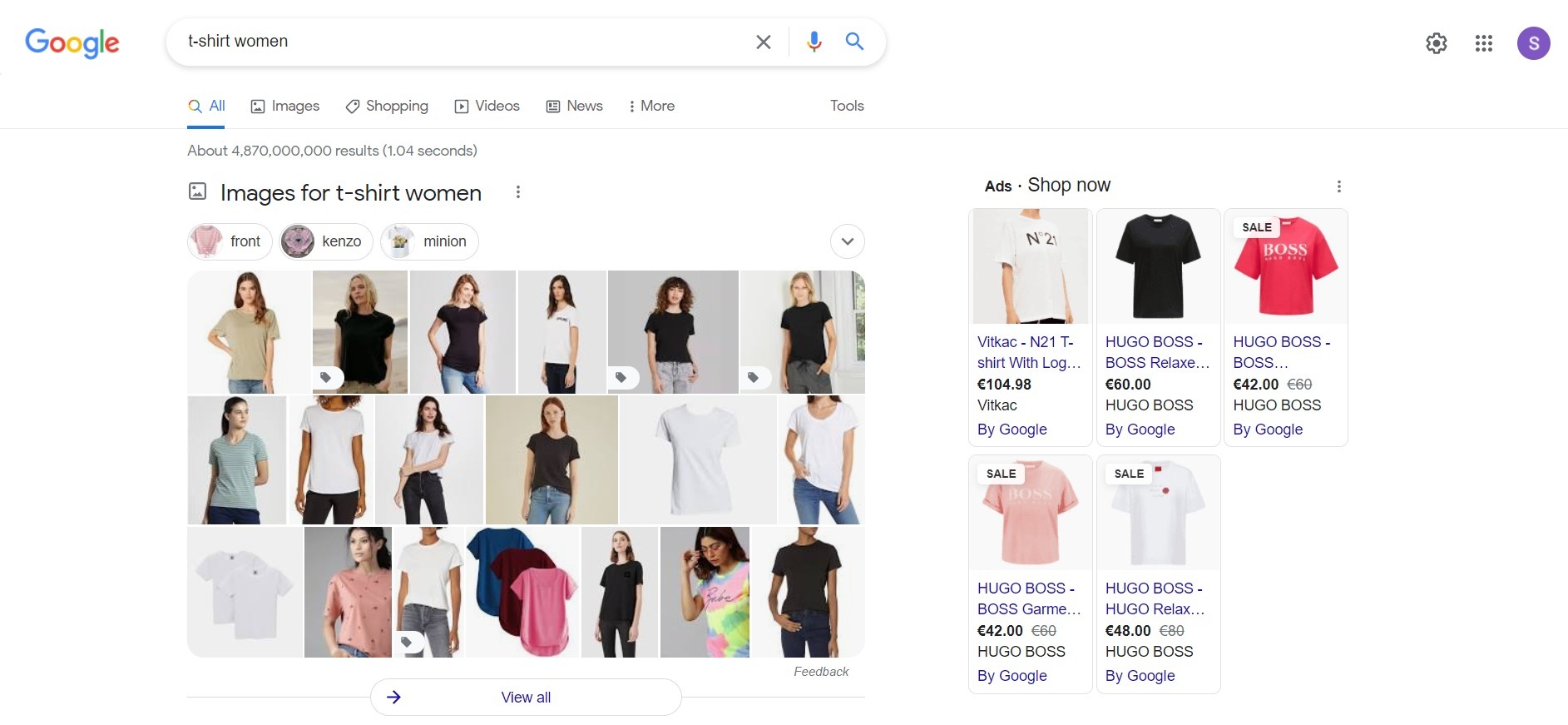Screen dimensions: 1568x725
Task: Open Google settings gear icon
Action: 1437,43
